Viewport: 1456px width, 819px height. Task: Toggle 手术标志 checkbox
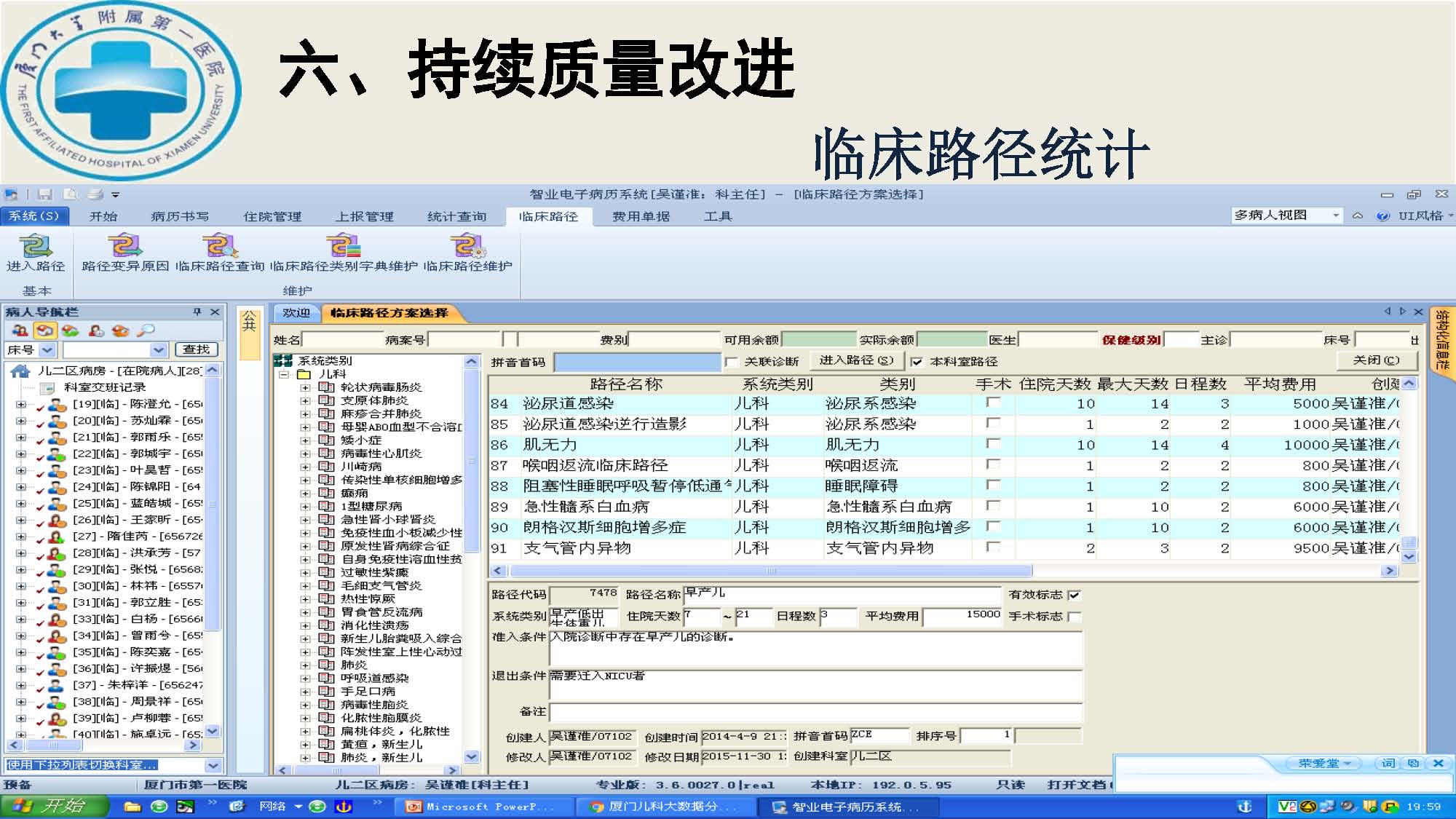[1074, 617]
